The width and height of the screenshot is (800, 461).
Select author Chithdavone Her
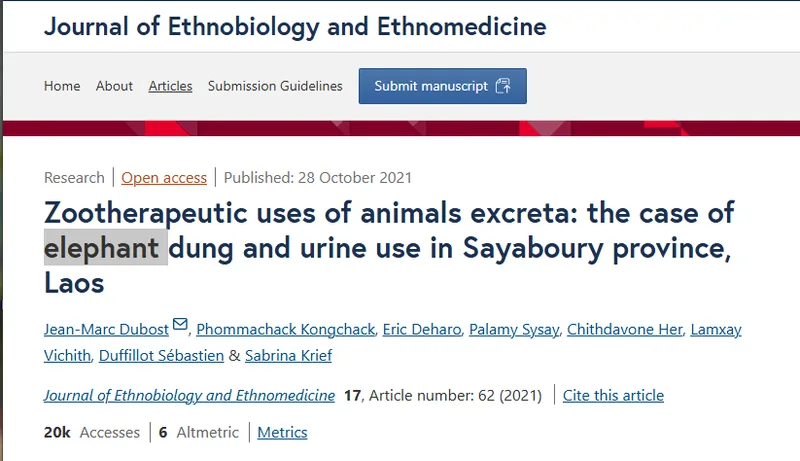pyautogui.click(x=624, y=329)
